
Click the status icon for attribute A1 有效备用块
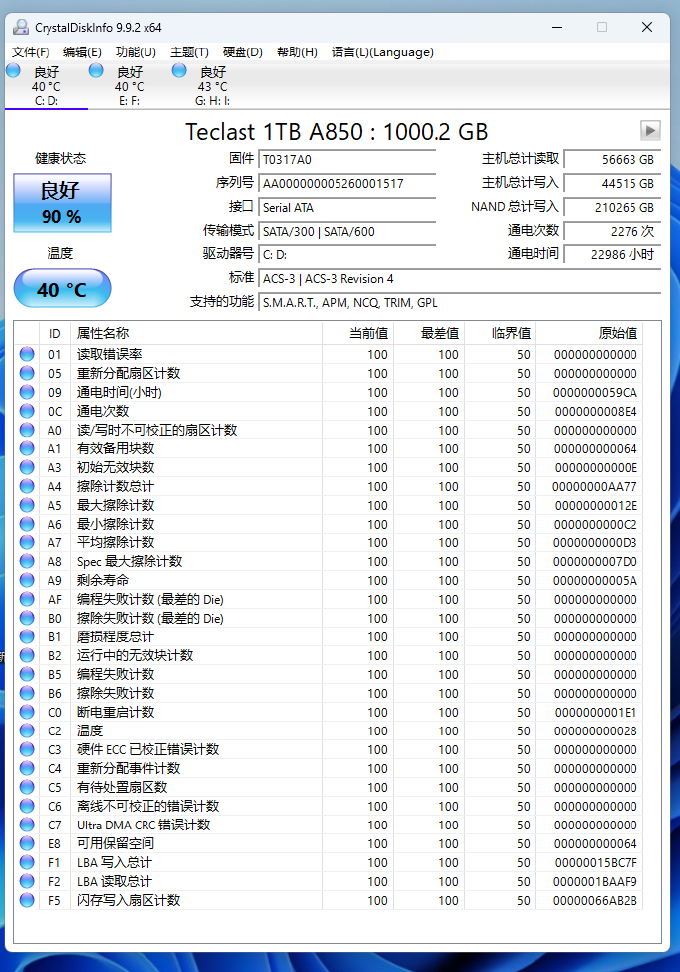coord(27,448)
